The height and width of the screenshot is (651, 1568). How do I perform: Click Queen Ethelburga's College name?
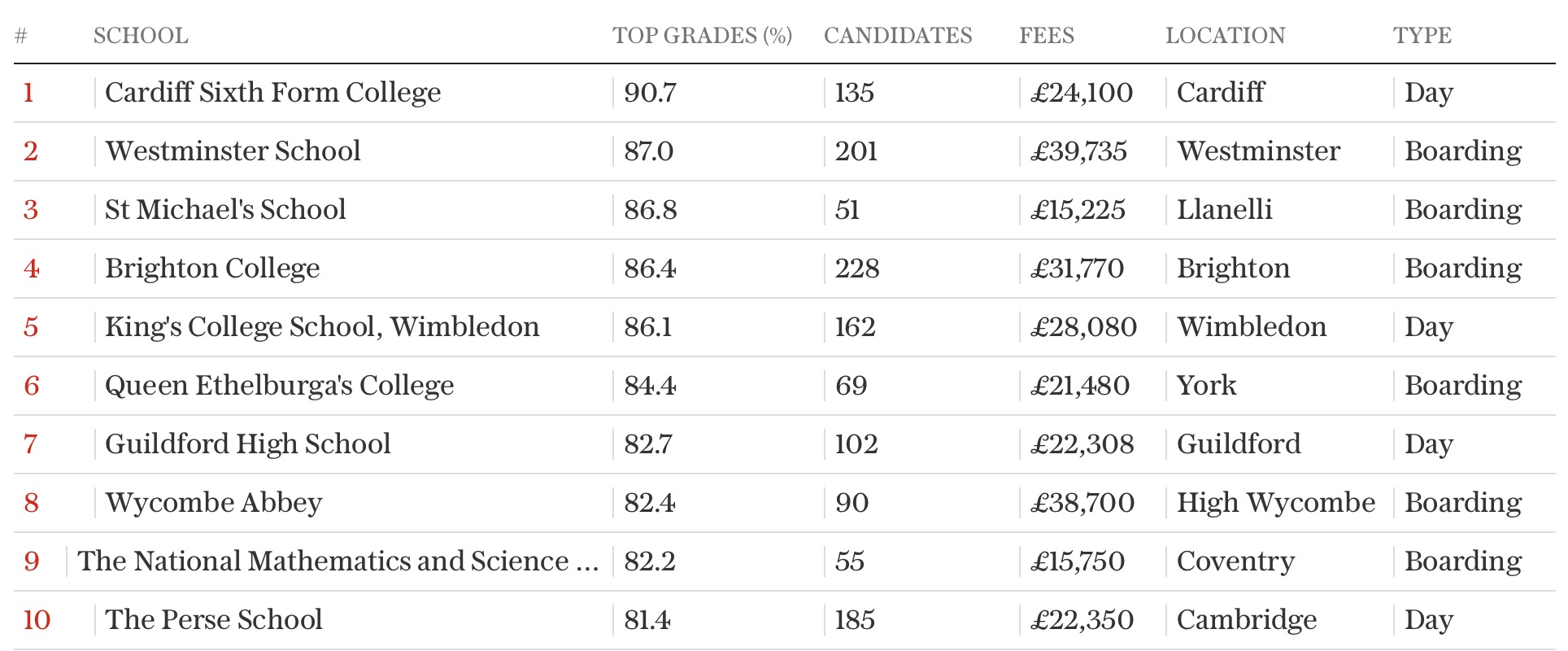click(279, 386)
